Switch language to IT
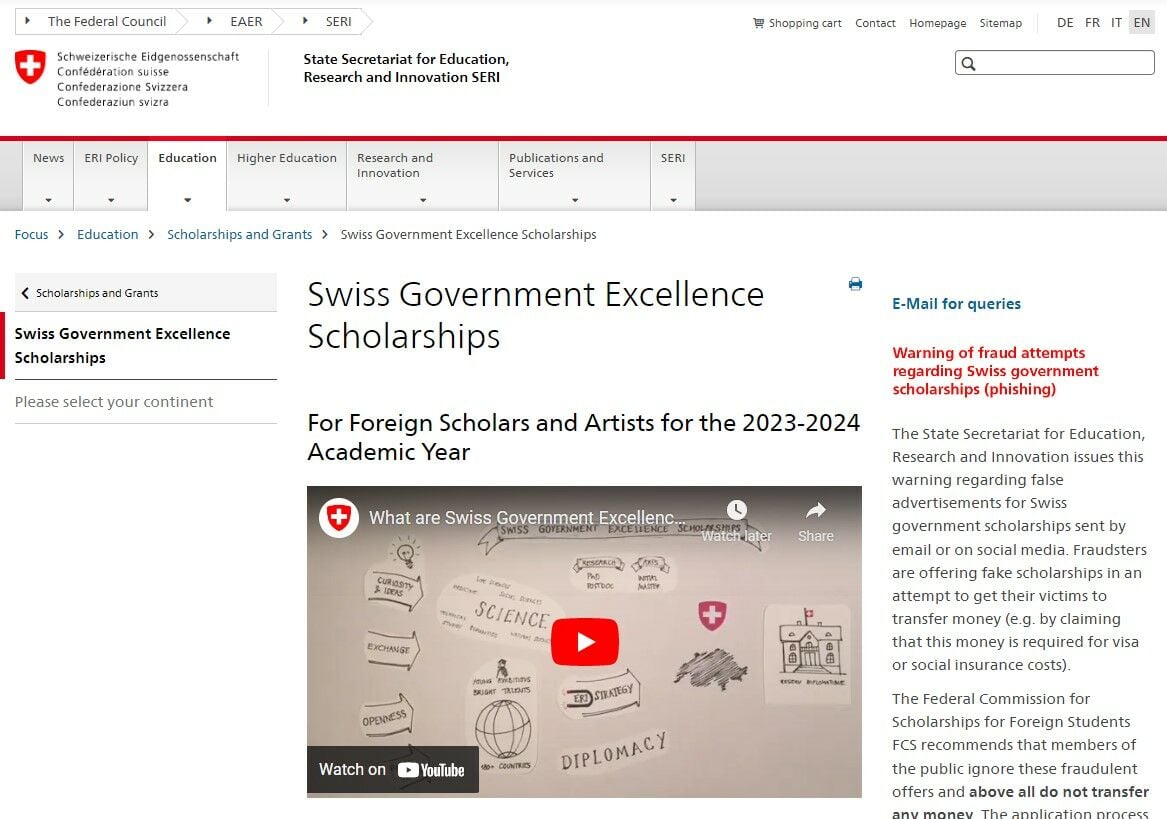 1116,22
